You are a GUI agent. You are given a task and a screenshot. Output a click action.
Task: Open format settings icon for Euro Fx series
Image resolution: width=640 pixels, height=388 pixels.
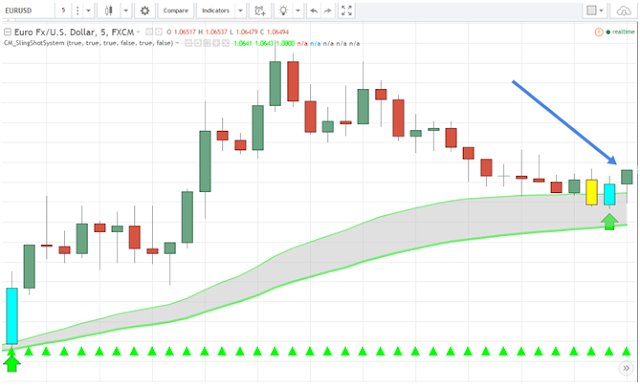(159, 32)
